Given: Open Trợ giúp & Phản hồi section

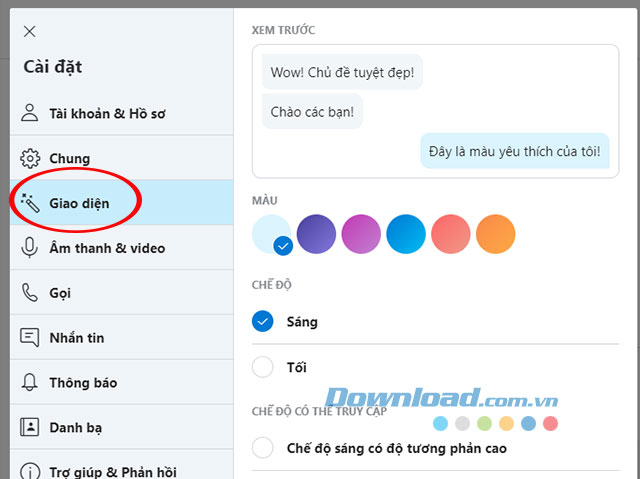Looking at the screenshot, I should click(122, 464).
